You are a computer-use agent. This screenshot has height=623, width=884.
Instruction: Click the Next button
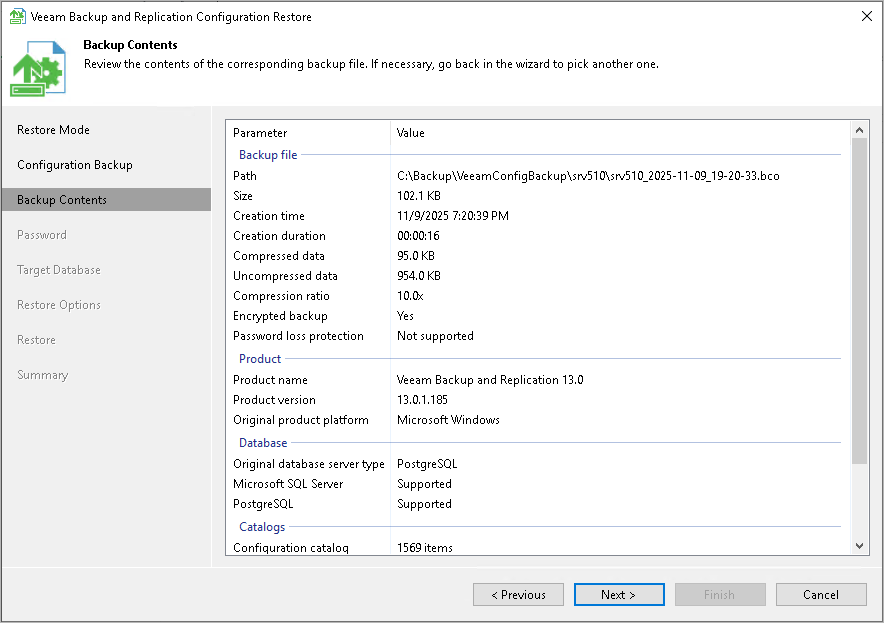619,594
